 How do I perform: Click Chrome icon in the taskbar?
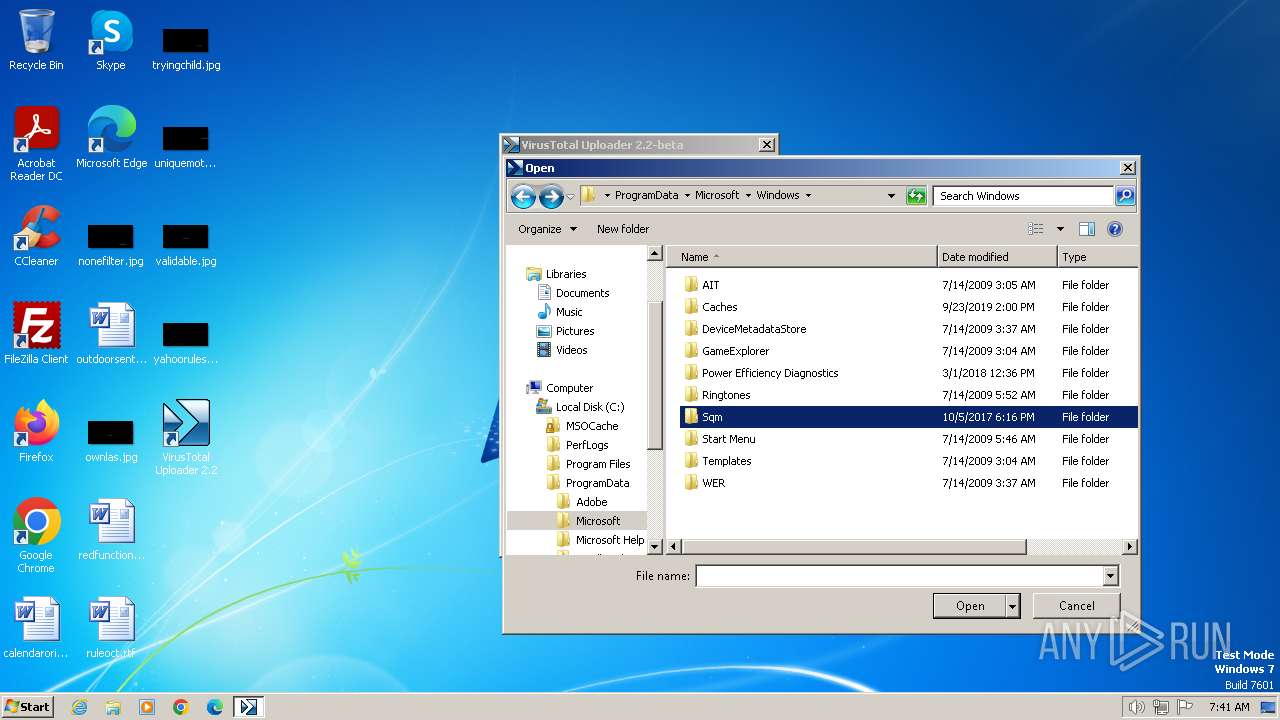pyautogui.click(x=181, y=707)
